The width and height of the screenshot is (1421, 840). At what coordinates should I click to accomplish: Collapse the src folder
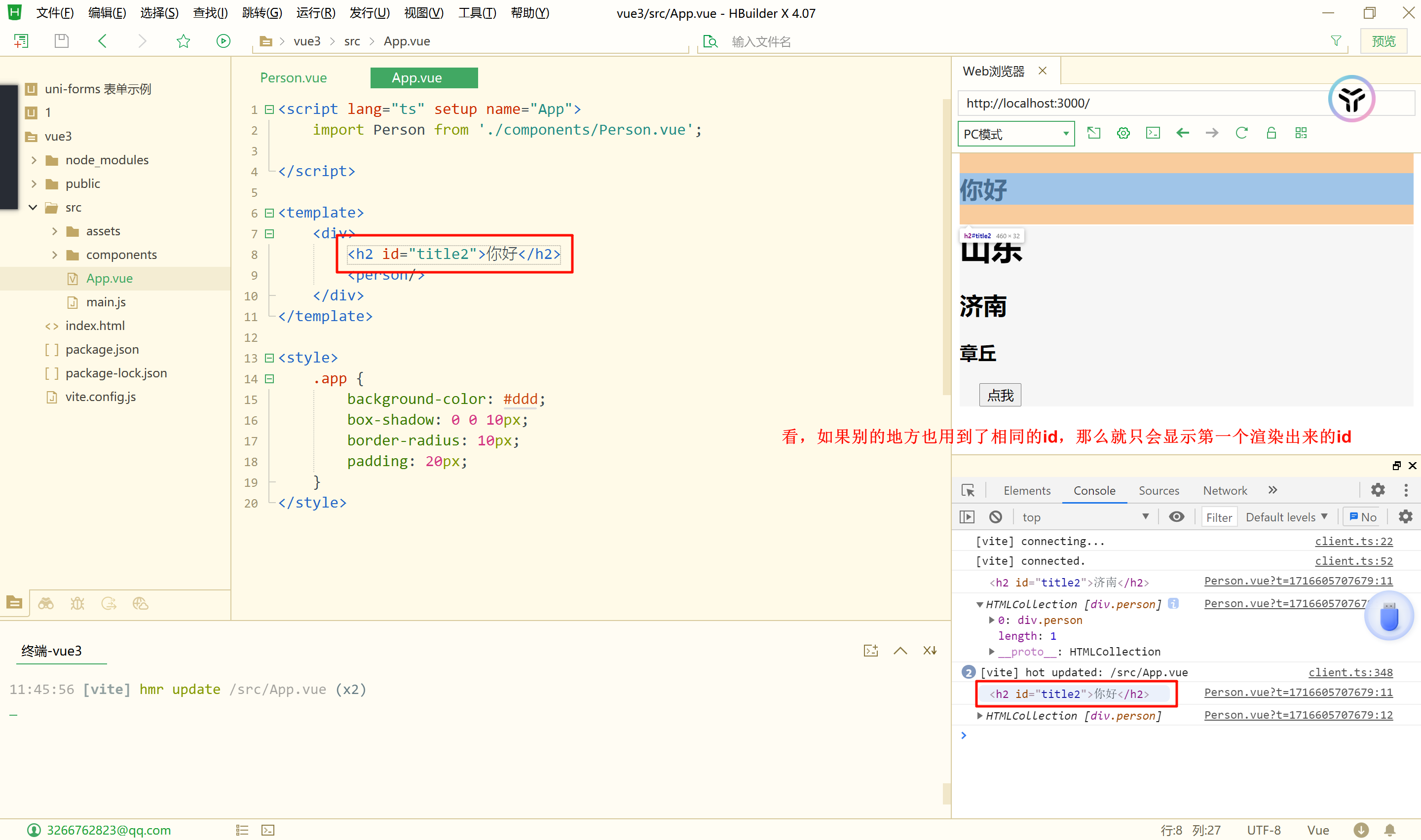33,207
